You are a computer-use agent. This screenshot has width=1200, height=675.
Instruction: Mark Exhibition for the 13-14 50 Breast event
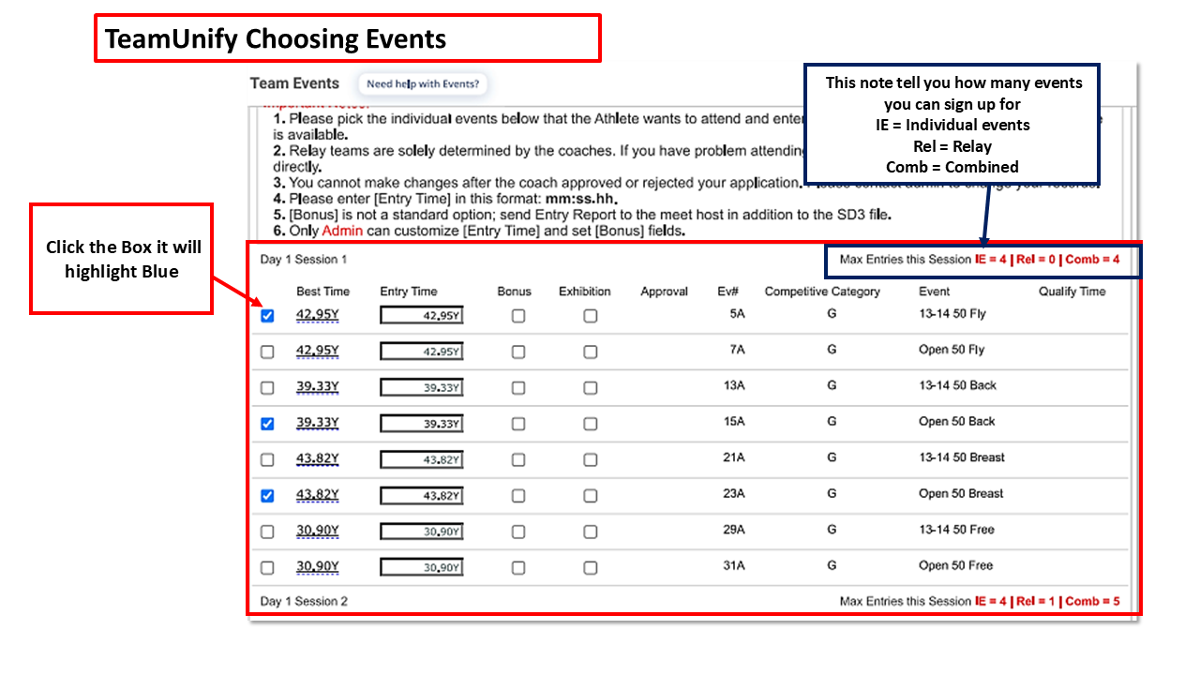[590, 460]
